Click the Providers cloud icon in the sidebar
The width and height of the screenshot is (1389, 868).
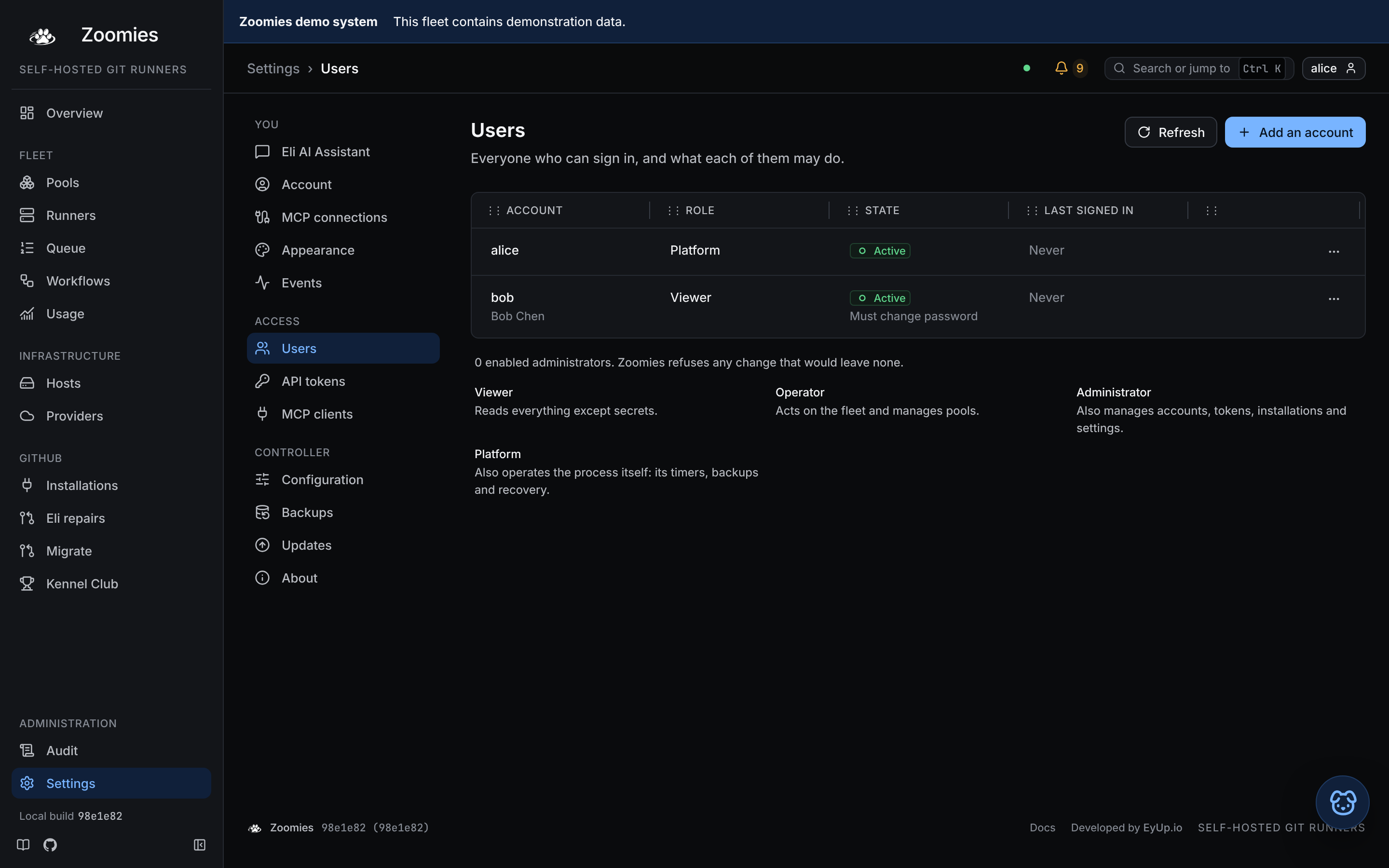pyautogui.click(x=27, y=416)
